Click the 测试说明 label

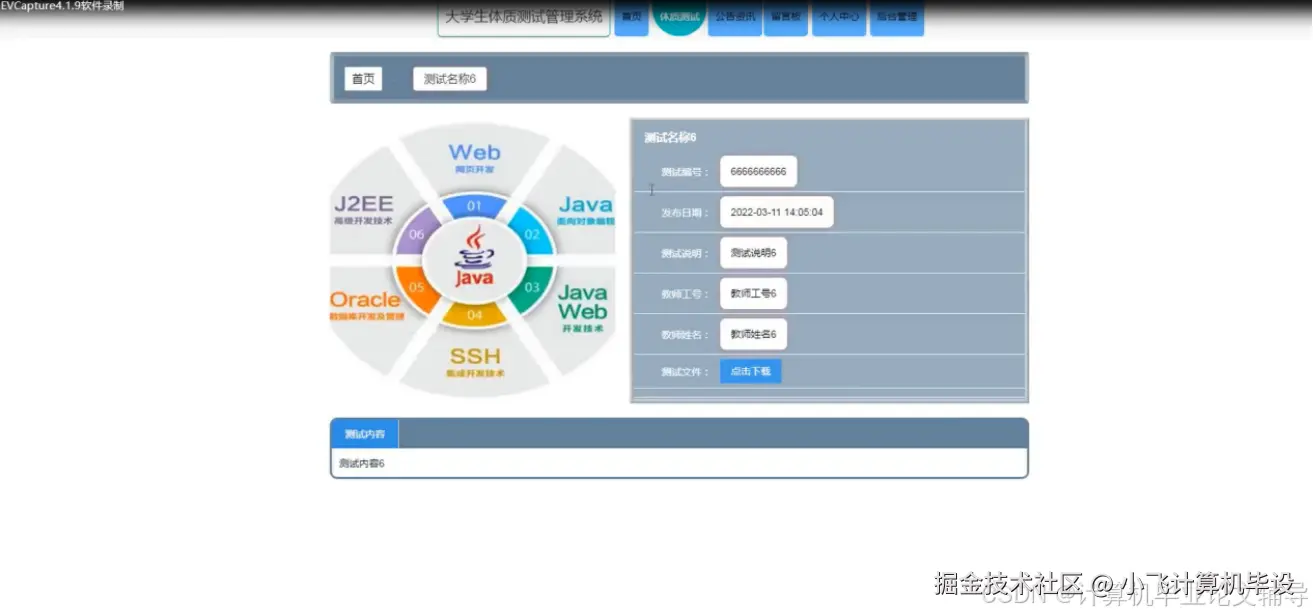click(x=685, y=254)
